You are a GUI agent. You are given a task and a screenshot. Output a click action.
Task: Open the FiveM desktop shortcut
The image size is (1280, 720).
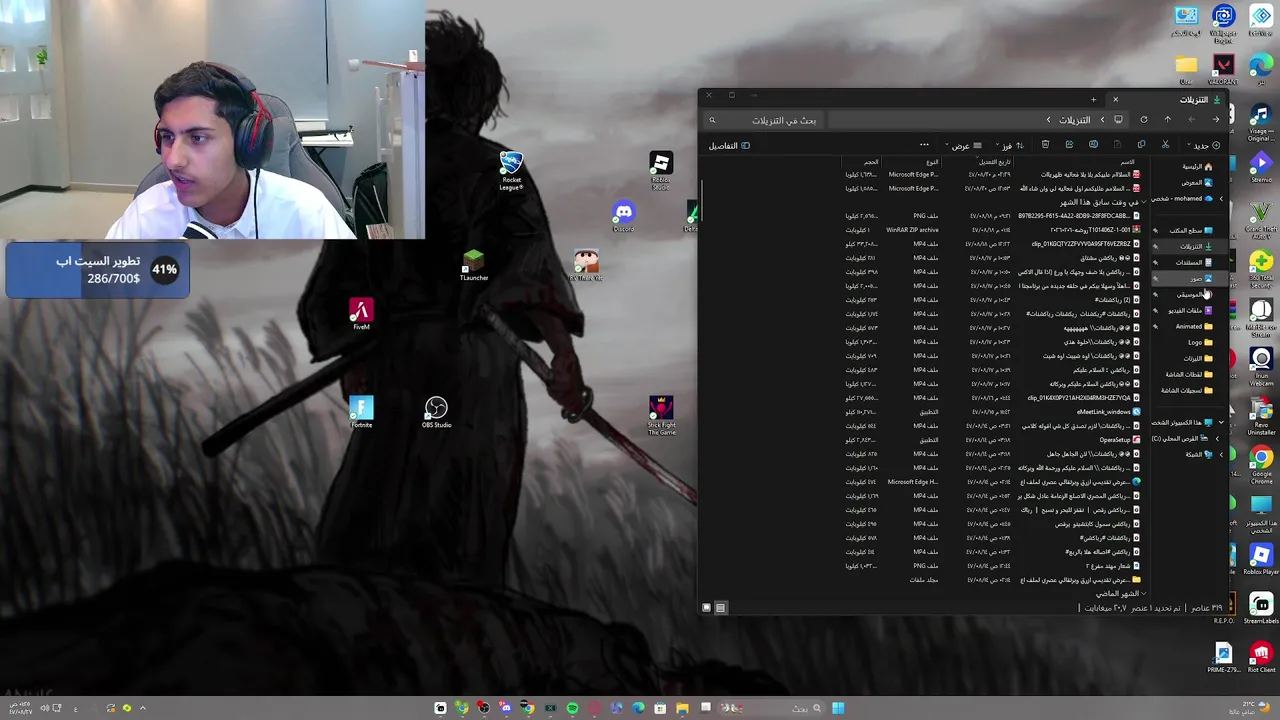(361, 314)
